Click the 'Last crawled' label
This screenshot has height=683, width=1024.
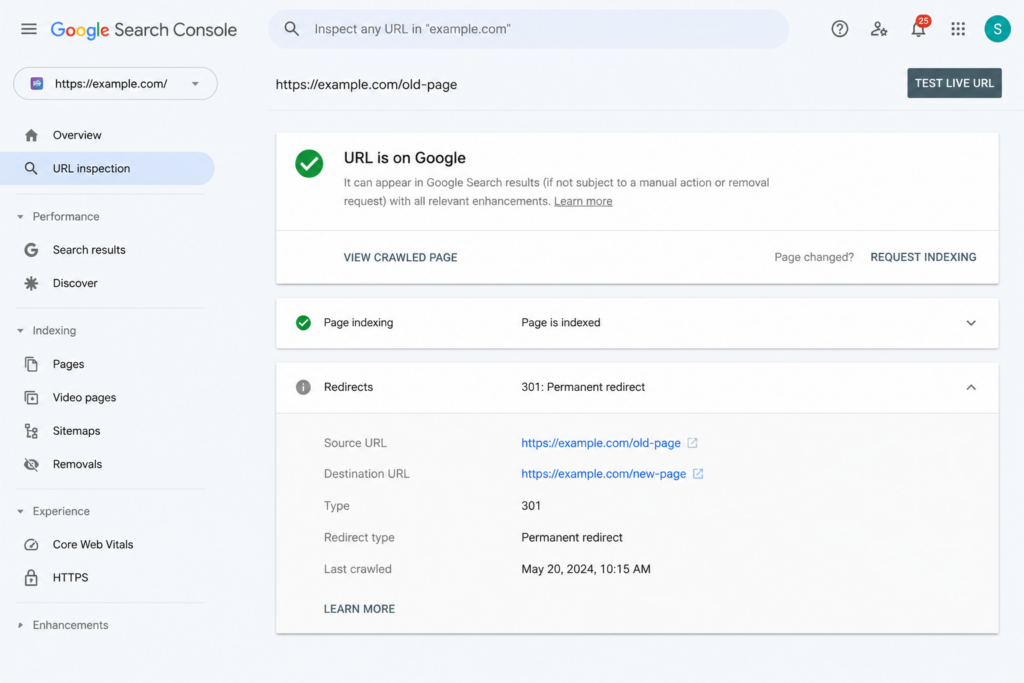pyautogui.click(x=358, y=569)
